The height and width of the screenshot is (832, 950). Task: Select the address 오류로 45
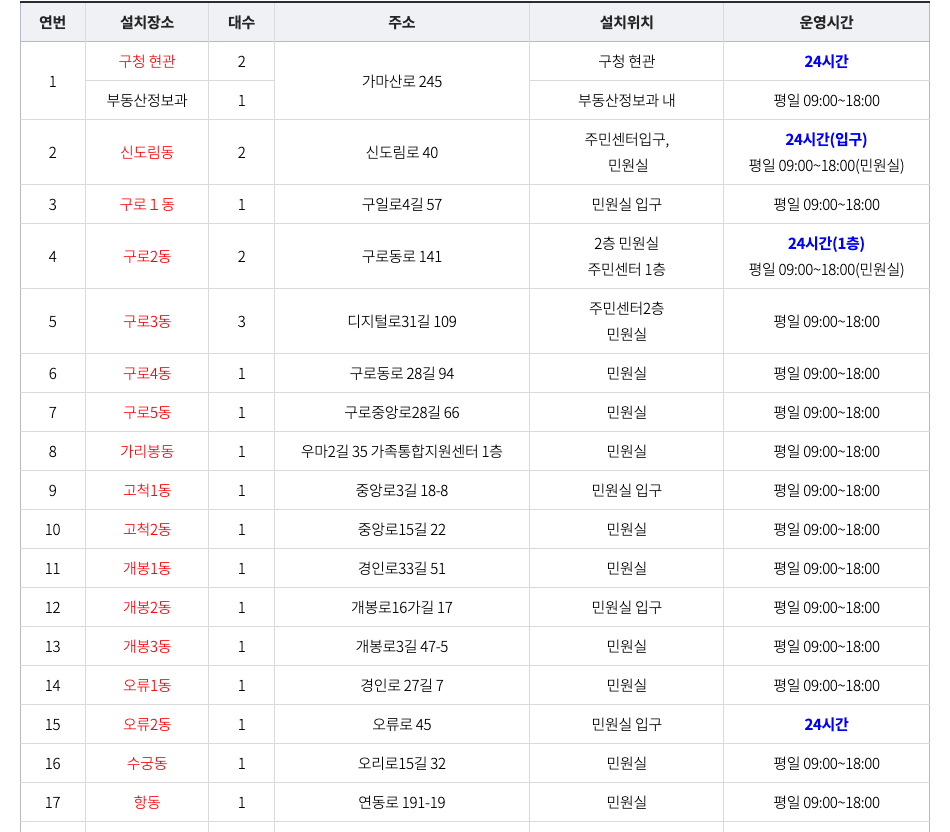pyautogui.click(x=402, y=724)
